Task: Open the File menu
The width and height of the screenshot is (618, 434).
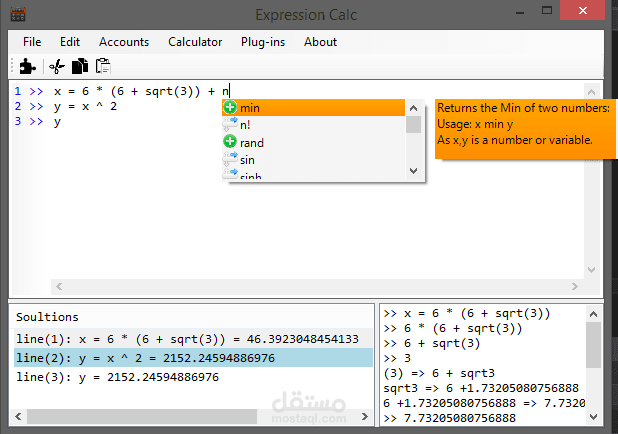Action: [x=32, y=42]
